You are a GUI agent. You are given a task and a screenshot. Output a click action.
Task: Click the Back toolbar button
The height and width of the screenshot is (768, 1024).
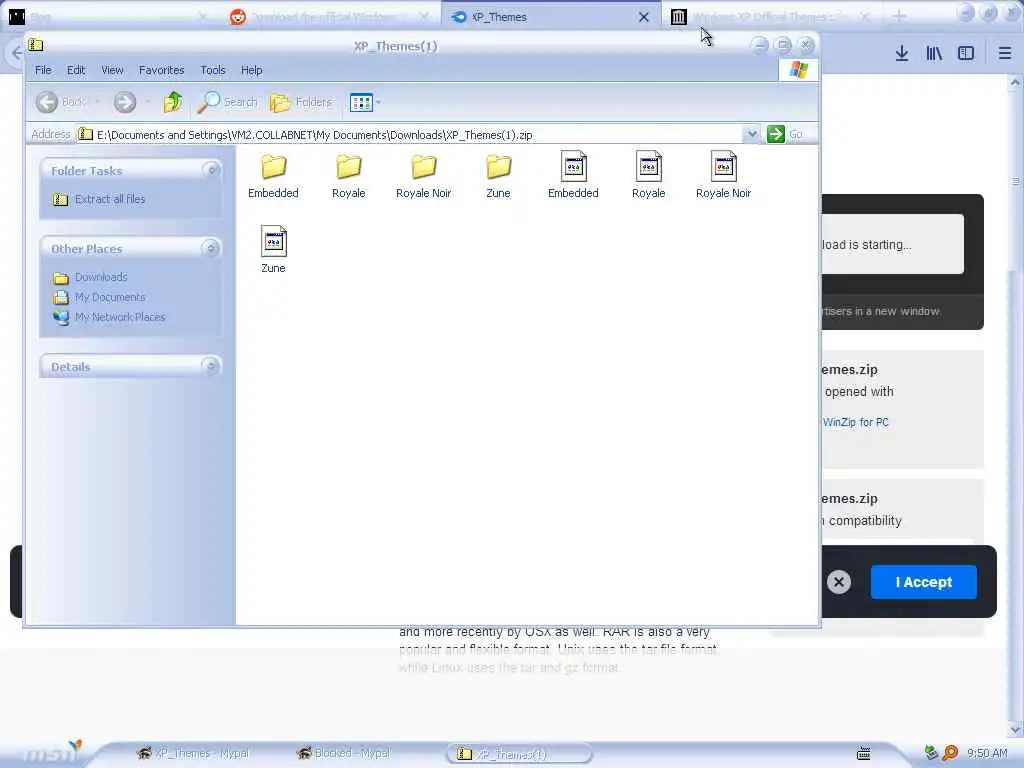(61, 102)
